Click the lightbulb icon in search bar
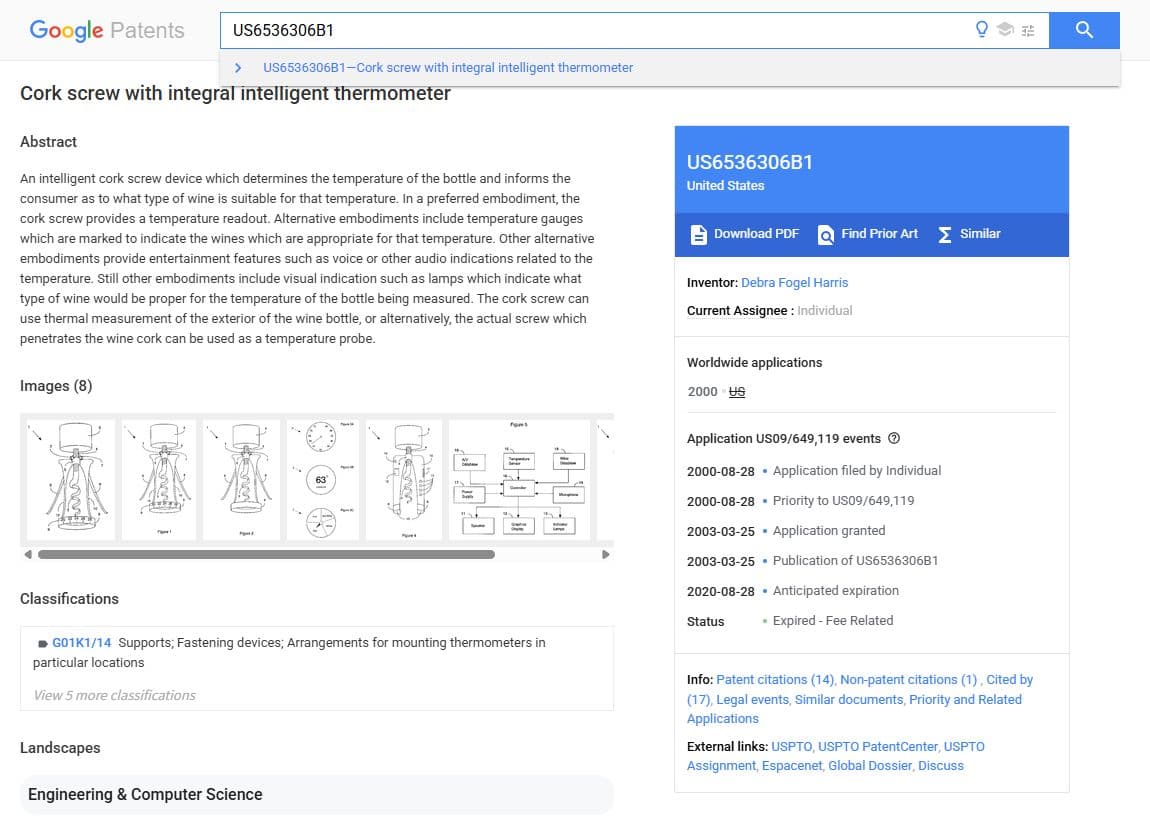 981,29
